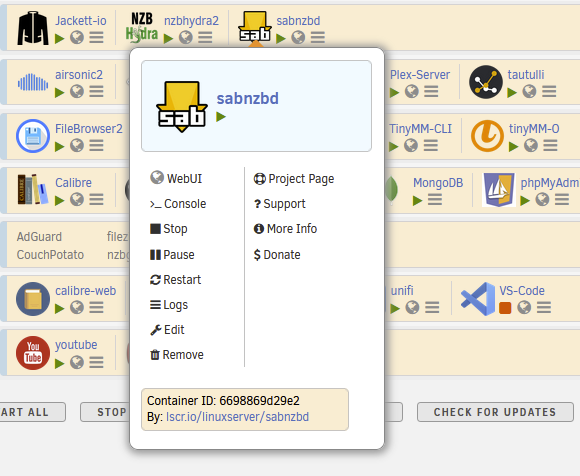Click the Check For Updates button
The height and width of the screenshot is (476, 580).
click(495, 412)
